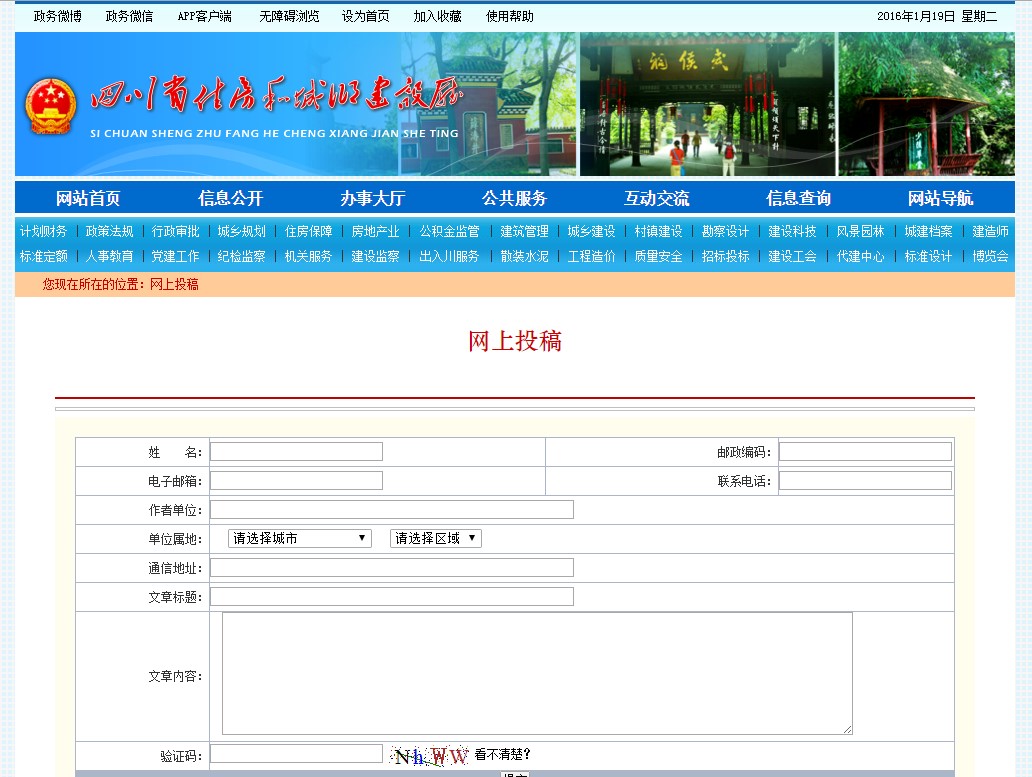The height and width of the screenshot is (777, 1032).
Task: Open the 信息公开 main menu
Action: [230, 198]
